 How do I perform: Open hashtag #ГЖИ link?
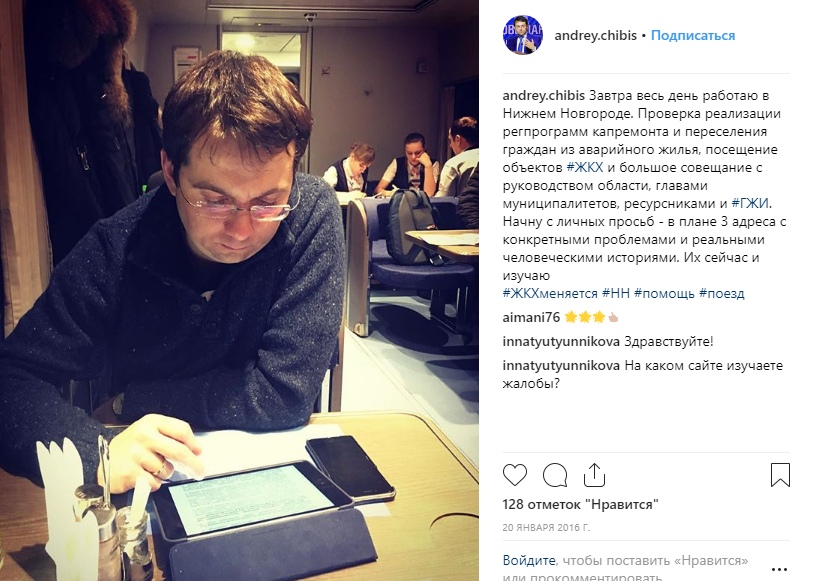[x=750, y=203]
